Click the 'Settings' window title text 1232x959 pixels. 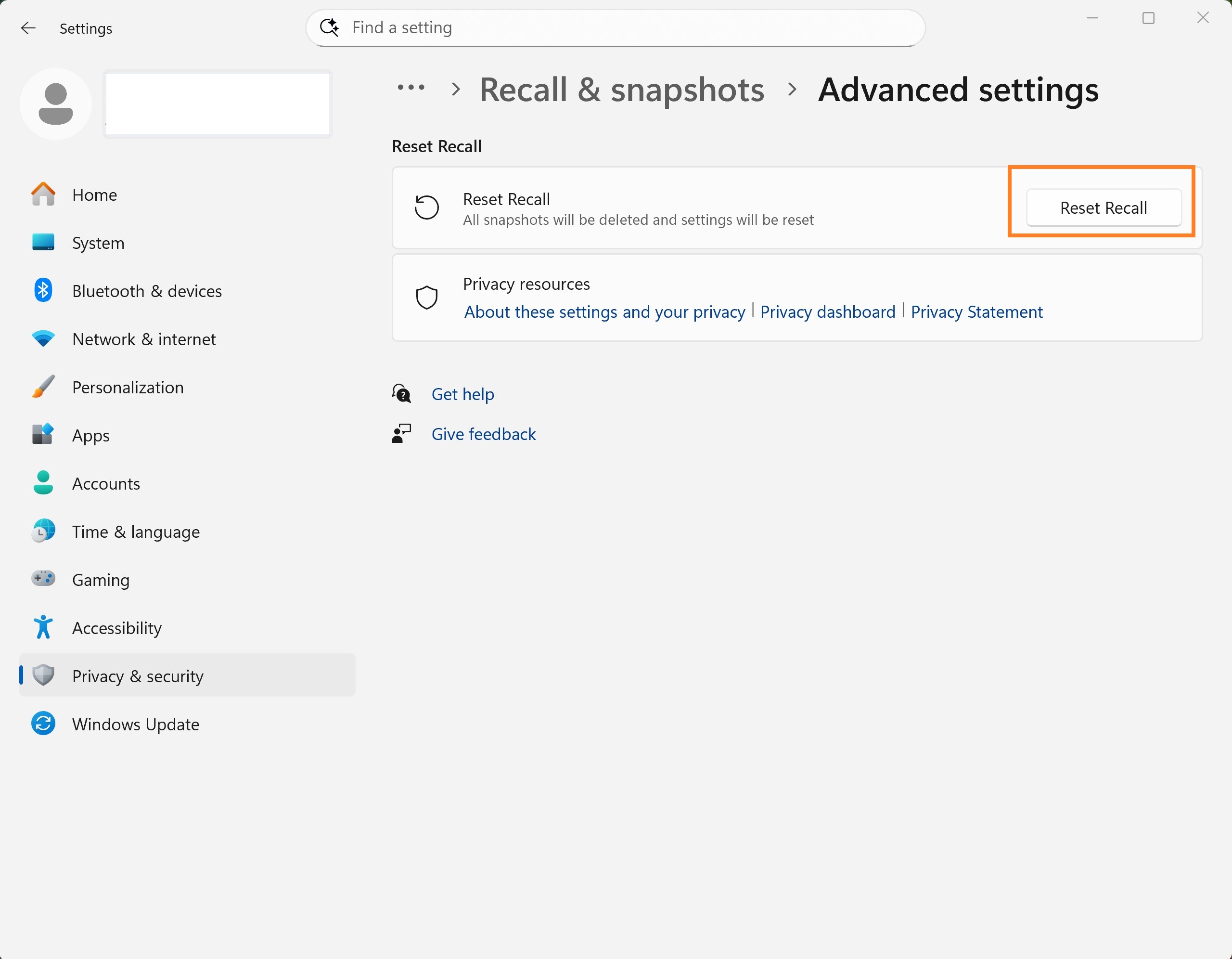(86, 28)
